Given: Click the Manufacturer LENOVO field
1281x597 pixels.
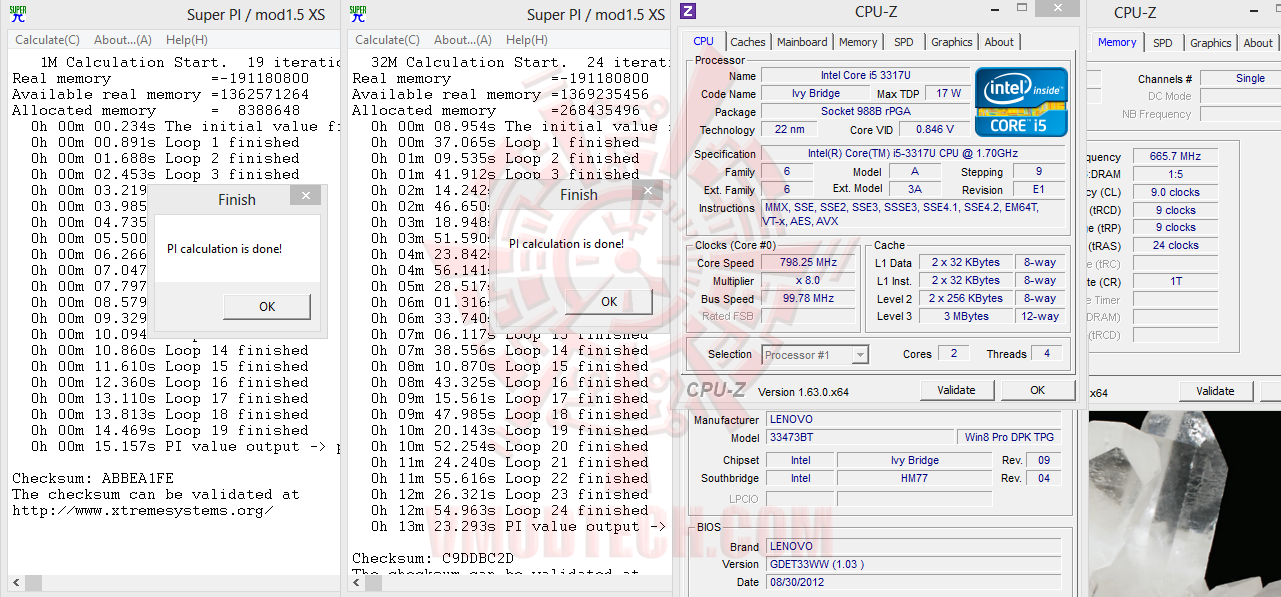Looking at the screenshot, I should click(x=912, y=420).
